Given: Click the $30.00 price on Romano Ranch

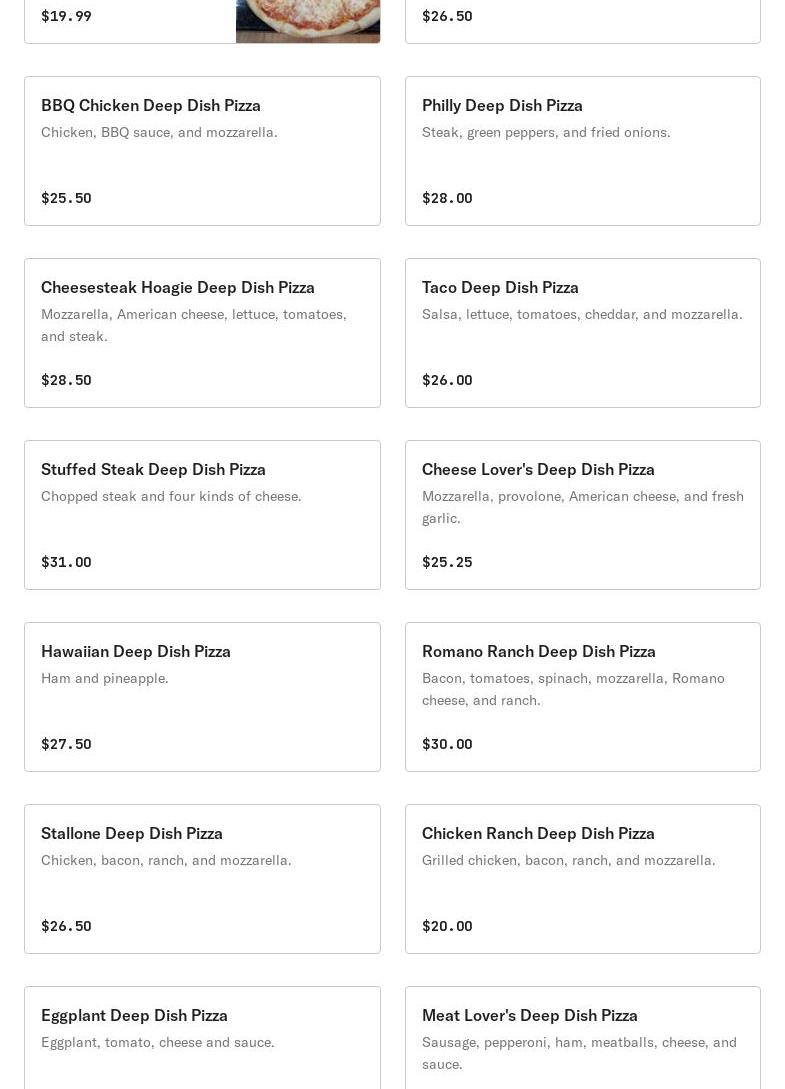Looking at the screenshot, I should pyautogui.click(x=447, y=744).
